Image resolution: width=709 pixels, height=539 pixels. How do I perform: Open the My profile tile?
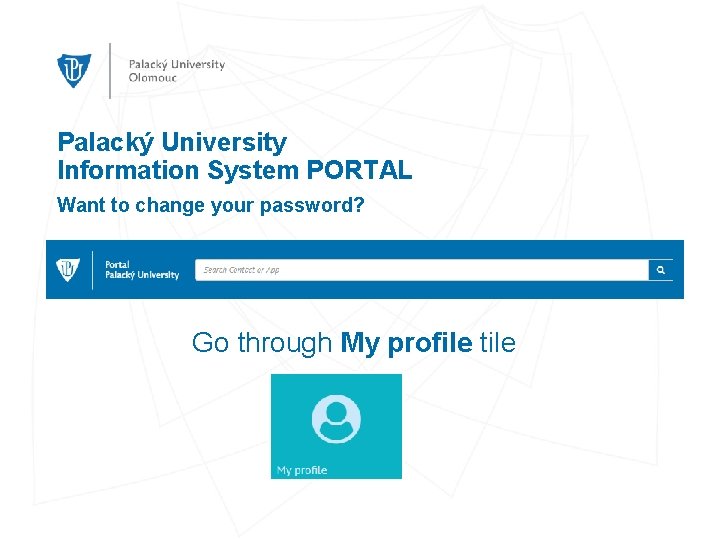[336, 426]
